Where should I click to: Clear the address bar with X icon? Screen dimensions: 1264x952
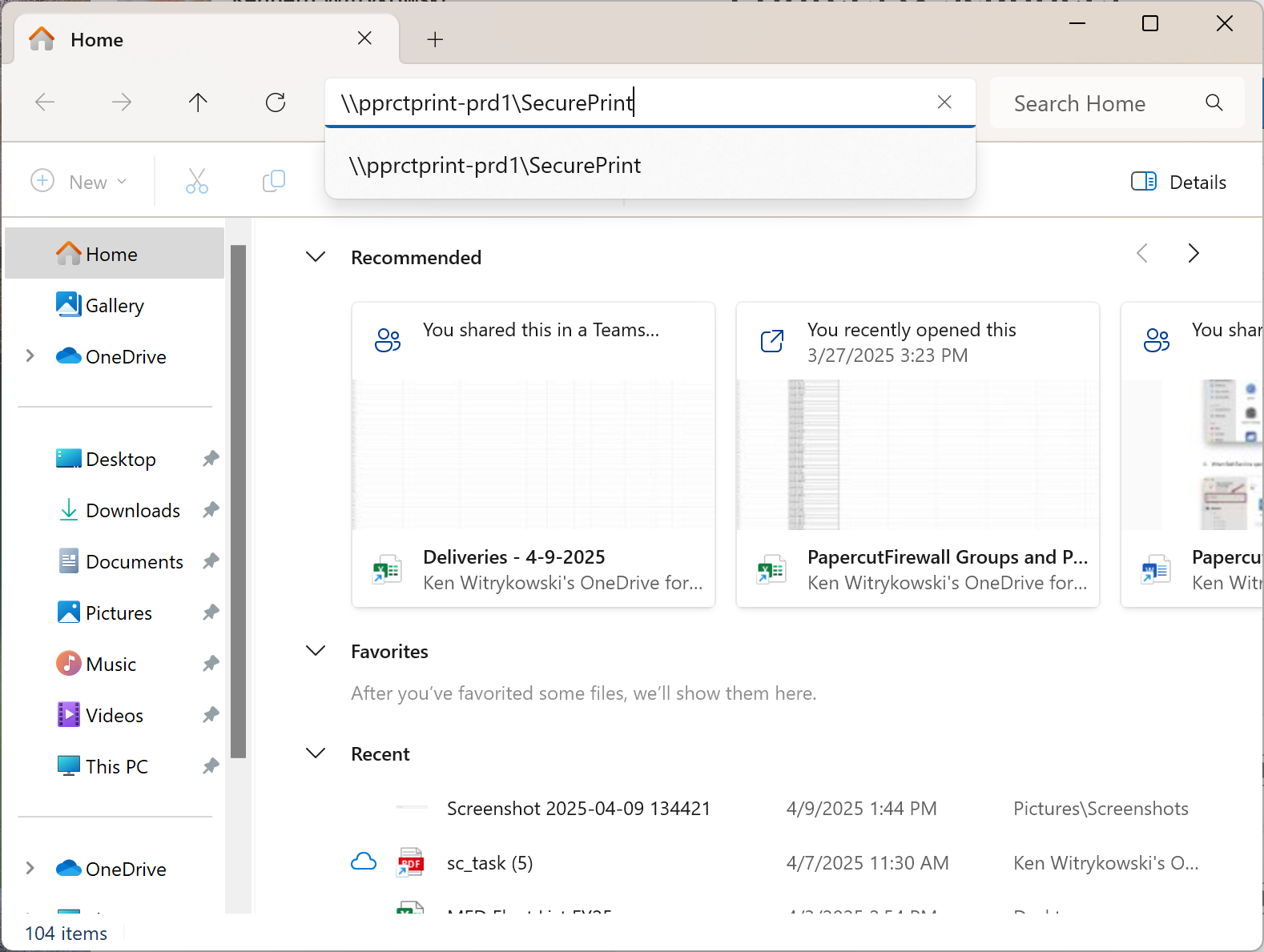(x=944, y=102)
